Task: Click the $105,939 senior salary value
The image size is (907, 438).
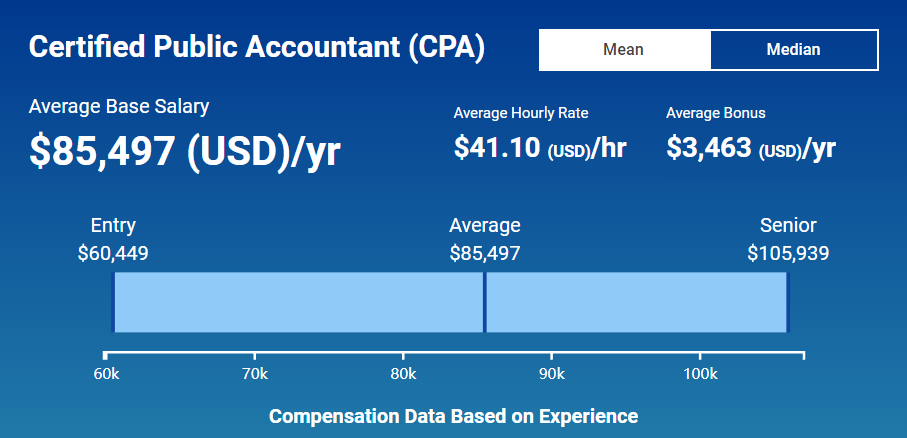Action: [x=788, y=253]
